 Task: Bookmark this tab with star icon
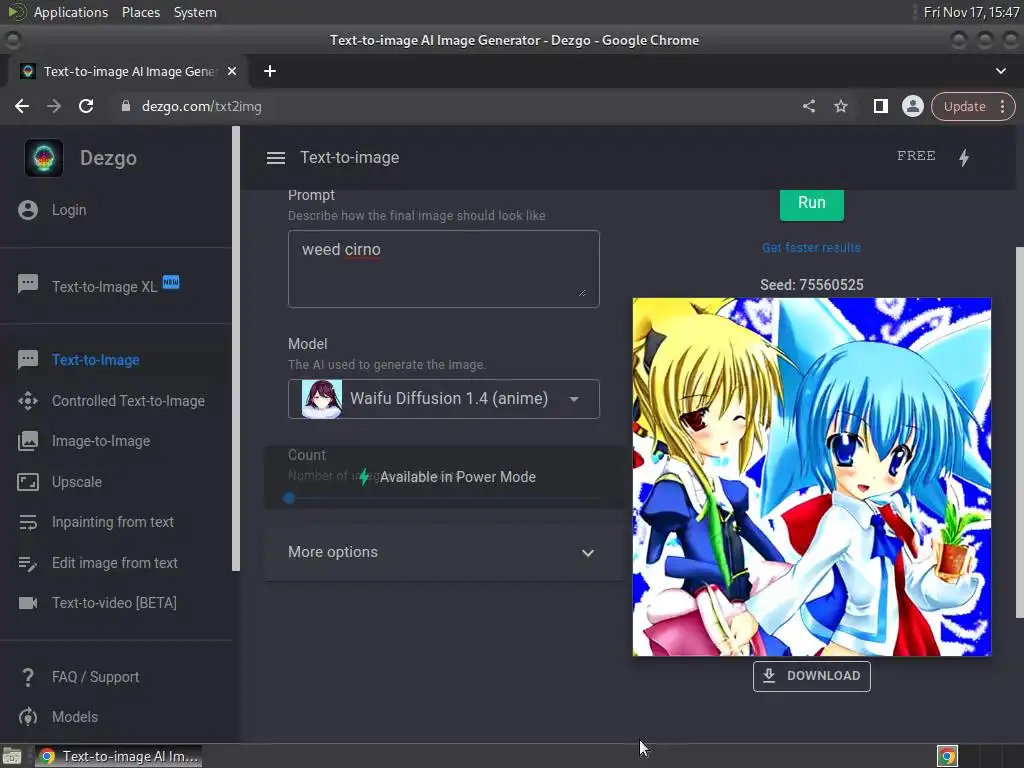840,106
